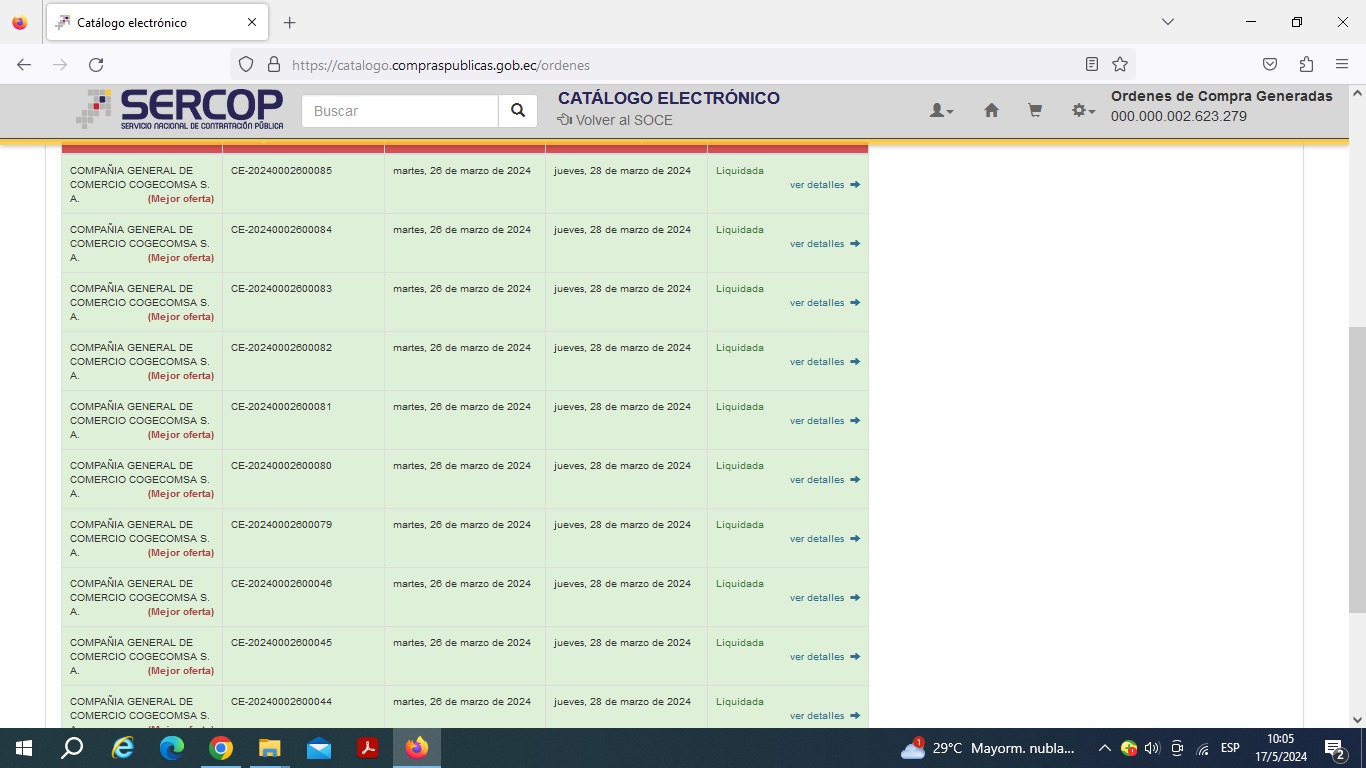Click the magnifier search button beside Buscar
1366x768 pixels.
(517, 111)
